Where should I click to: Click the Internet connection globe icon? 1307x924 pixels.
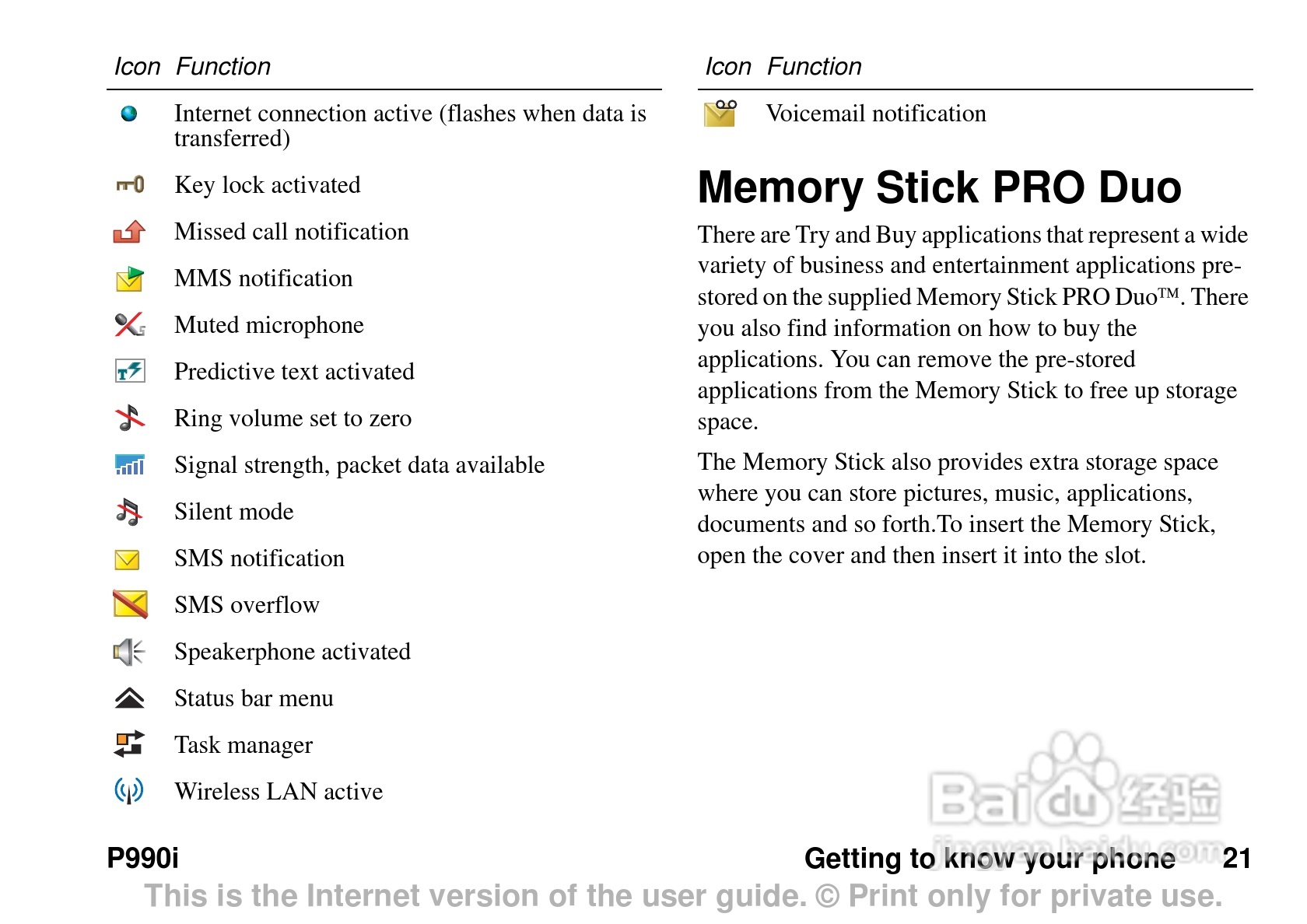point(129,114)
